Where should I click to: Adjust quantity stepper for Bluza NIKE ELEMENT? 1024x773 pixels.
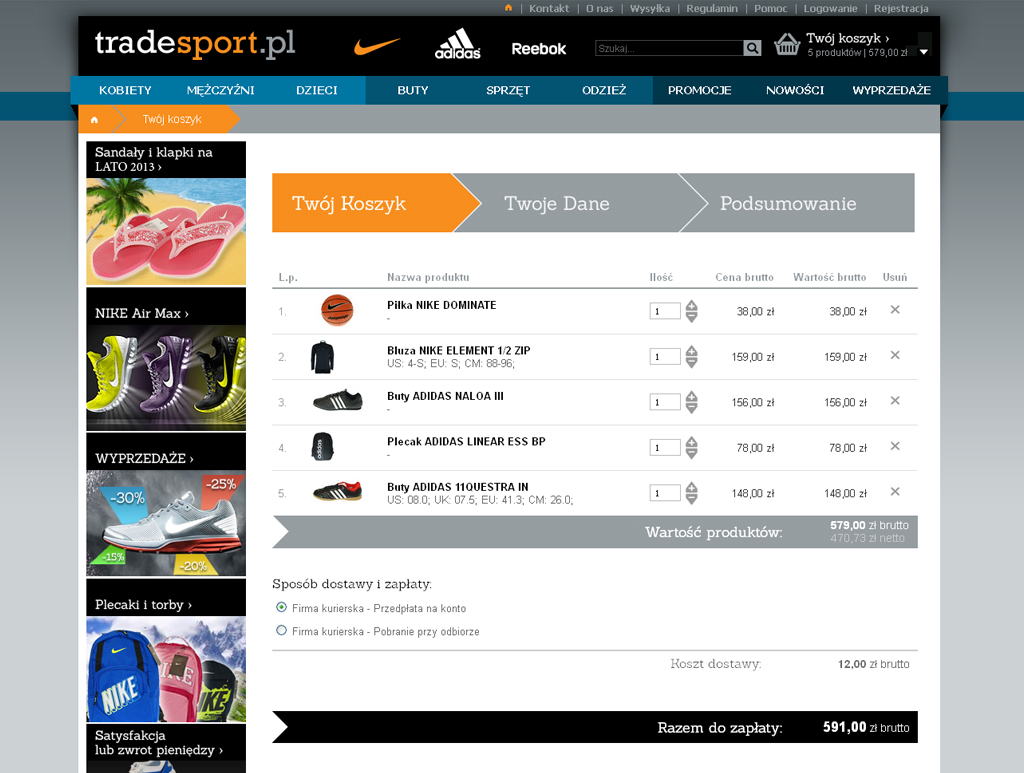692,356
